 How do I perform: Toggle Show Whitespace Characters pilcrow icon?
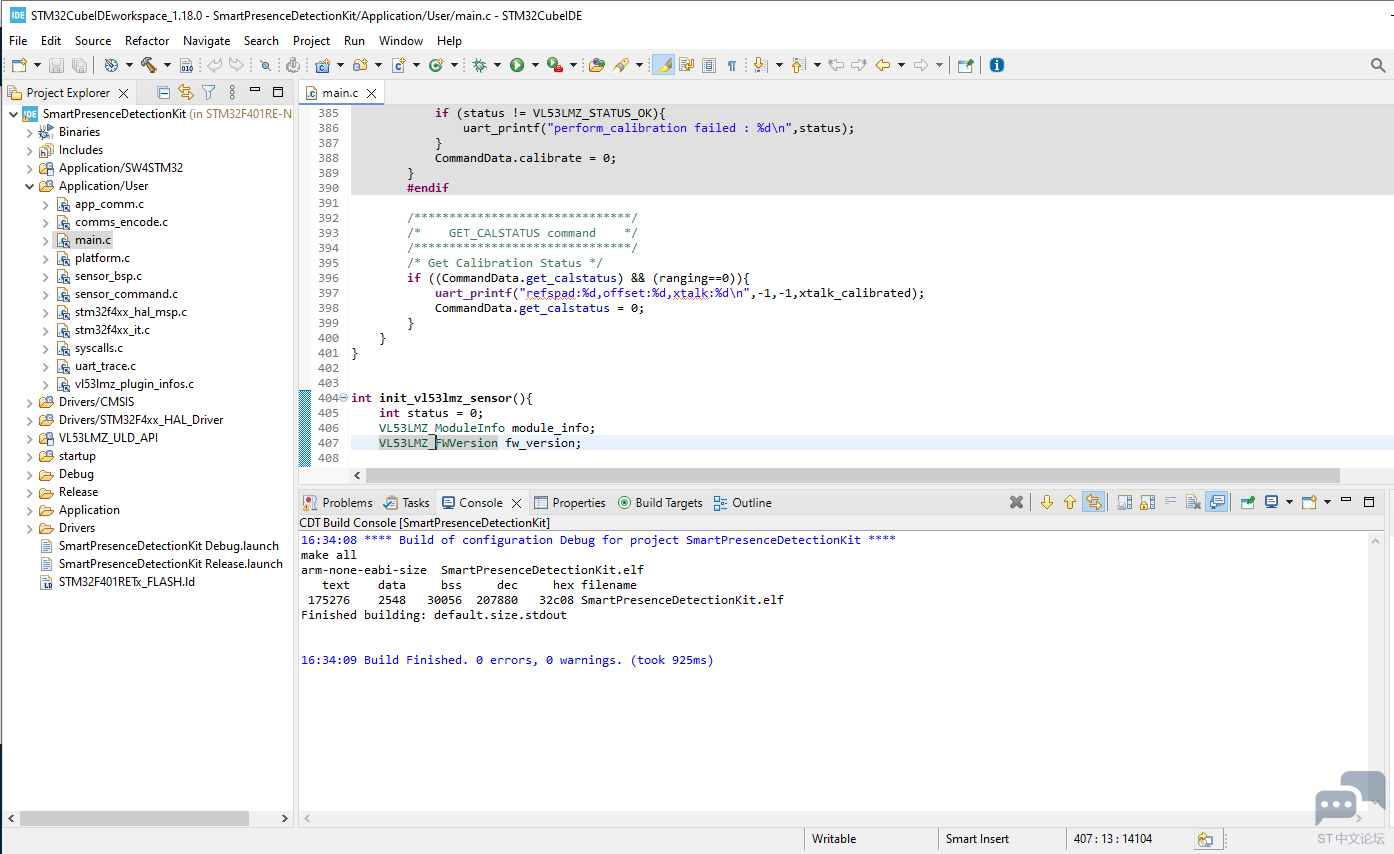[x=731, y=65]
